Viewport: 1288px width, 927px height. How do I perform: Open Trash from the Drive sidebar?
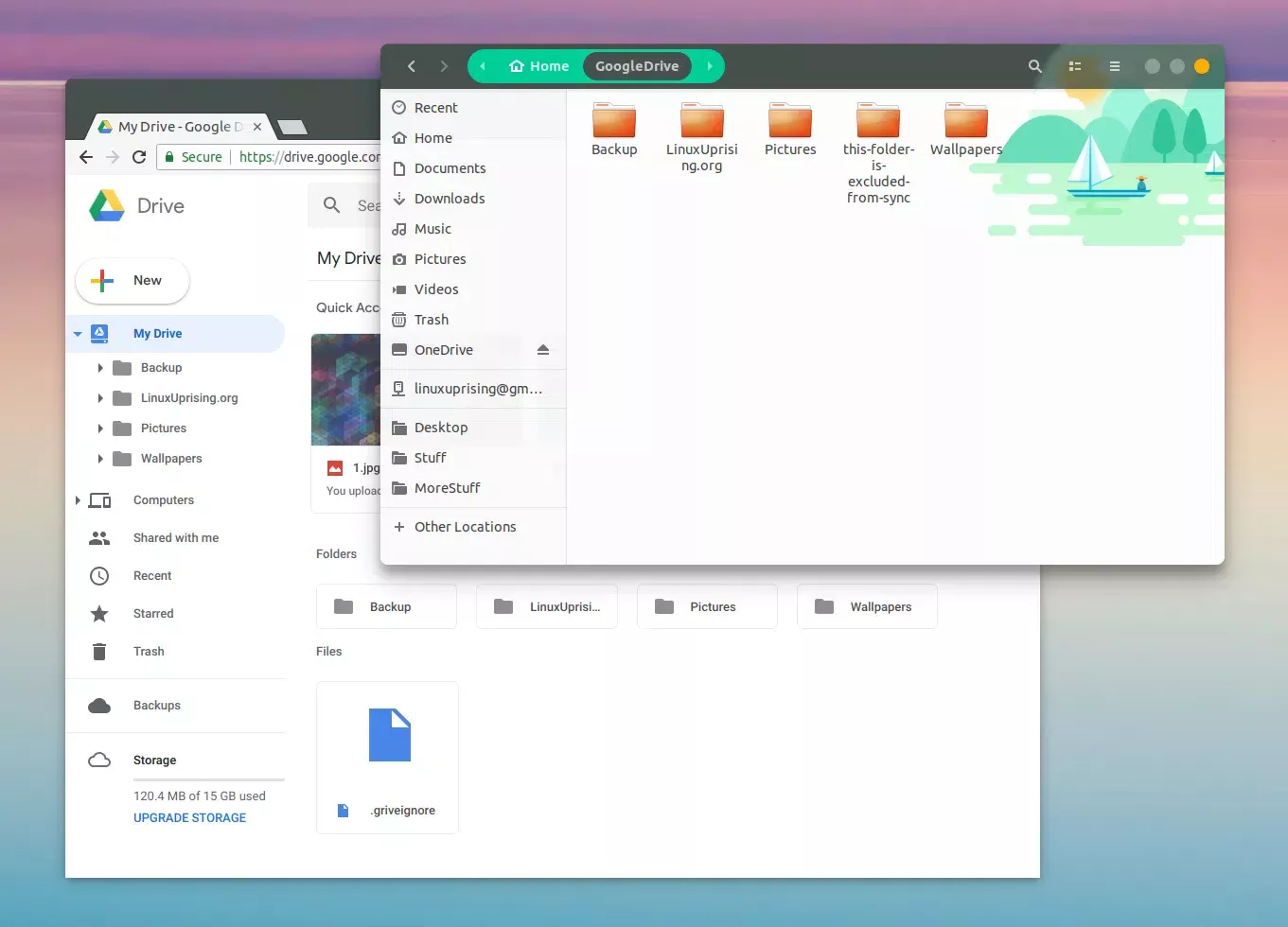pyautogui.click(x=149, y=651)
